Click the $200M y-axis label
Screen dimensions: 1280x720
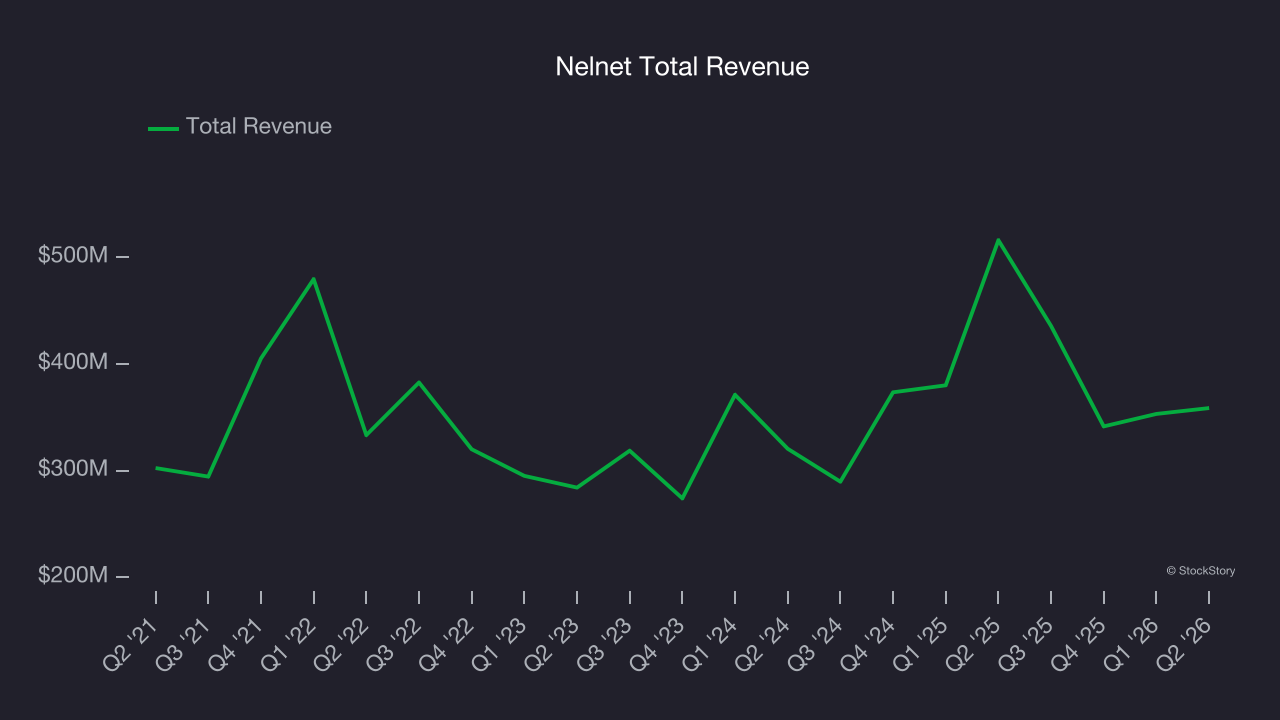pyautogui.click(x=73, y=576)
